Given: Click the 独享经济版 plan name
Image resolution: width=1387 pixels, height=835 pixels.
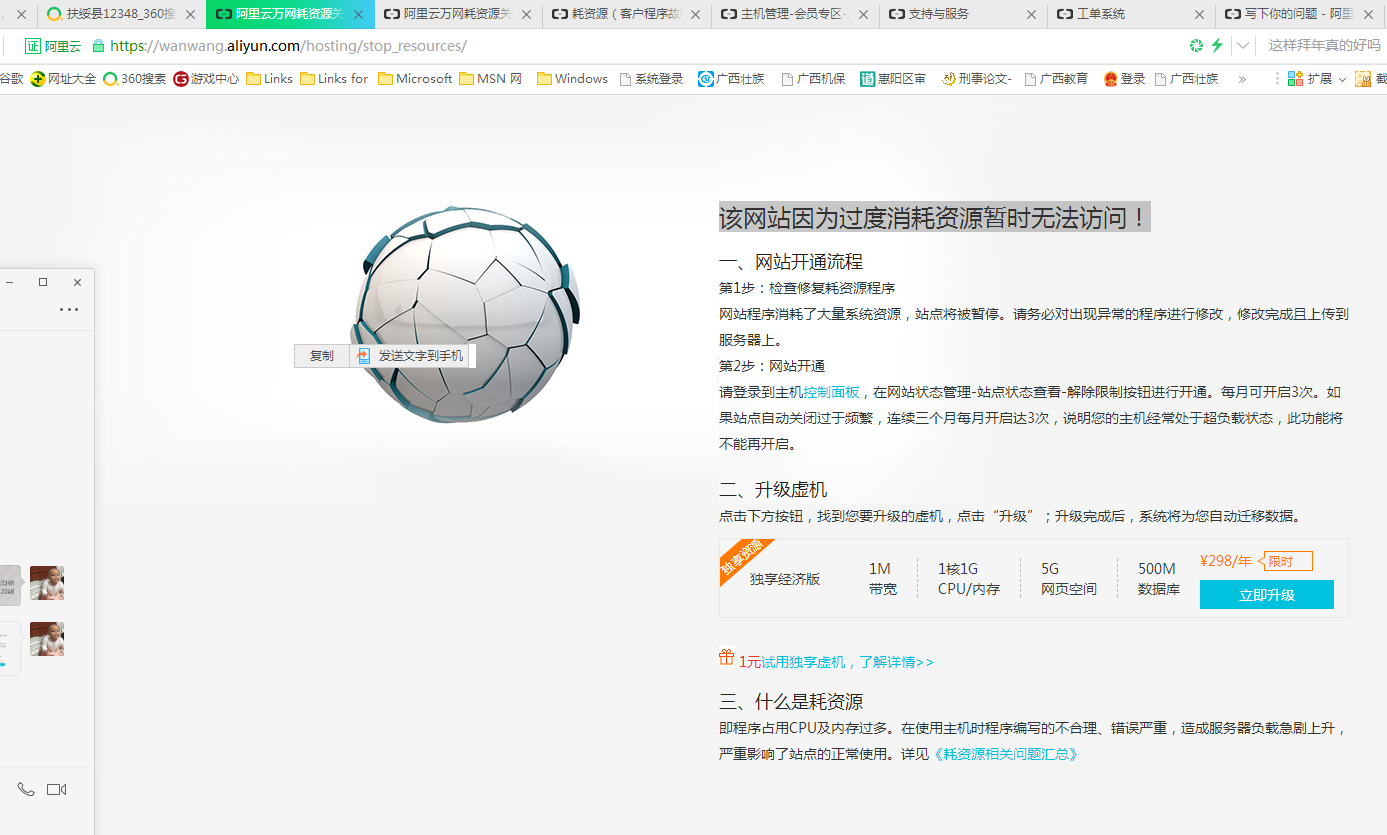Looking at the screenshot, I should click(x=785, y=579).
